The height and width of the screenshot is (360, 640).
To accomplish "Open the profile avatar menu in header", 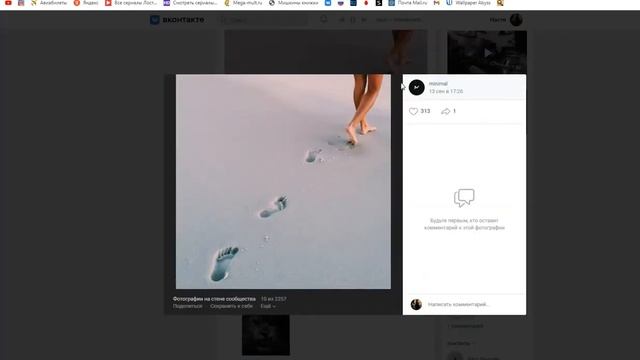I will tap(516, 20).
